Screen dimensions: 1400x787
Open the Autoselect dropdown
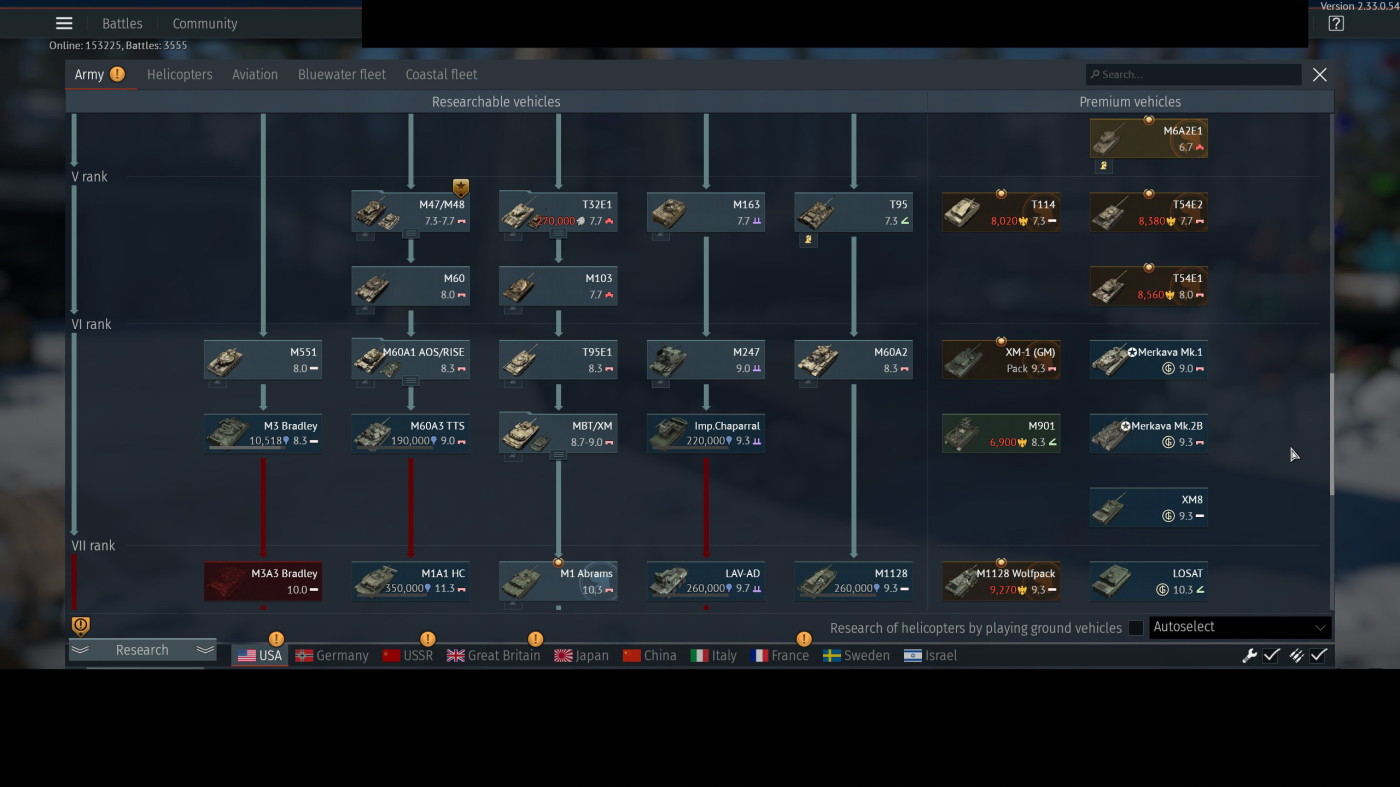(x=1239, y=627)
